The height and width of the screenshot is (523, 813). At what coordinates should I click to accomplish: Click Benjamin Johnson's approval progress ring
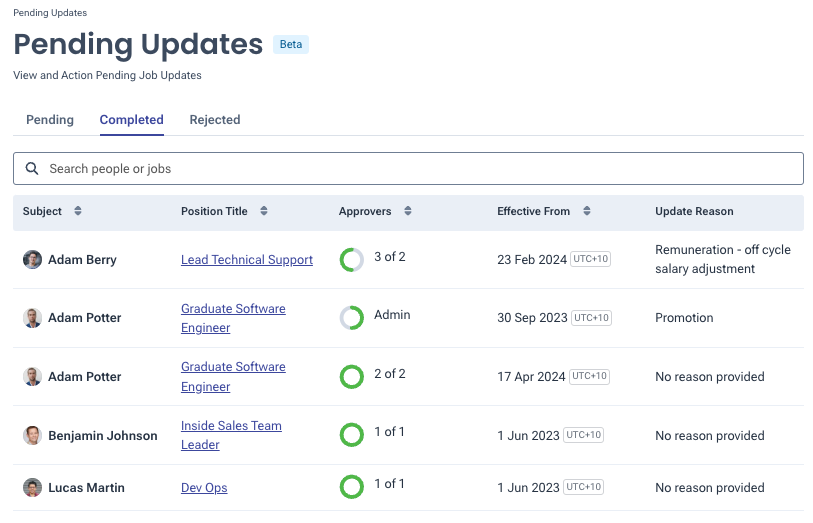click(352, 435)
